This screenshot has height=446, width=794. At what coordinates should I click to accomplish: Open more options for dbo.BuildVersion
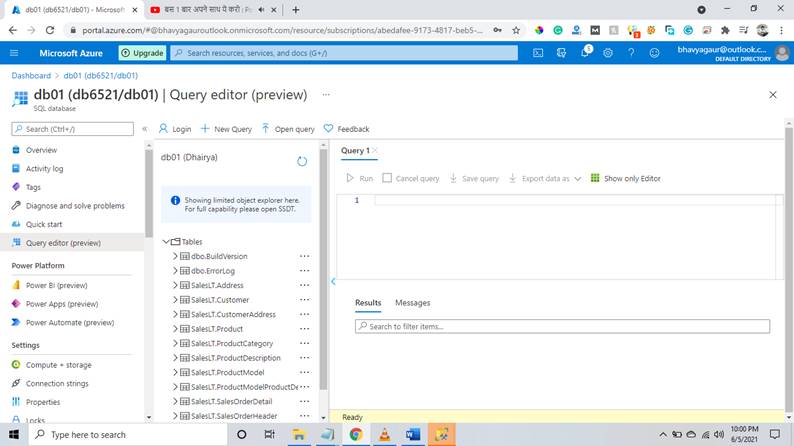pyautogui.click(x=304, y=256)
